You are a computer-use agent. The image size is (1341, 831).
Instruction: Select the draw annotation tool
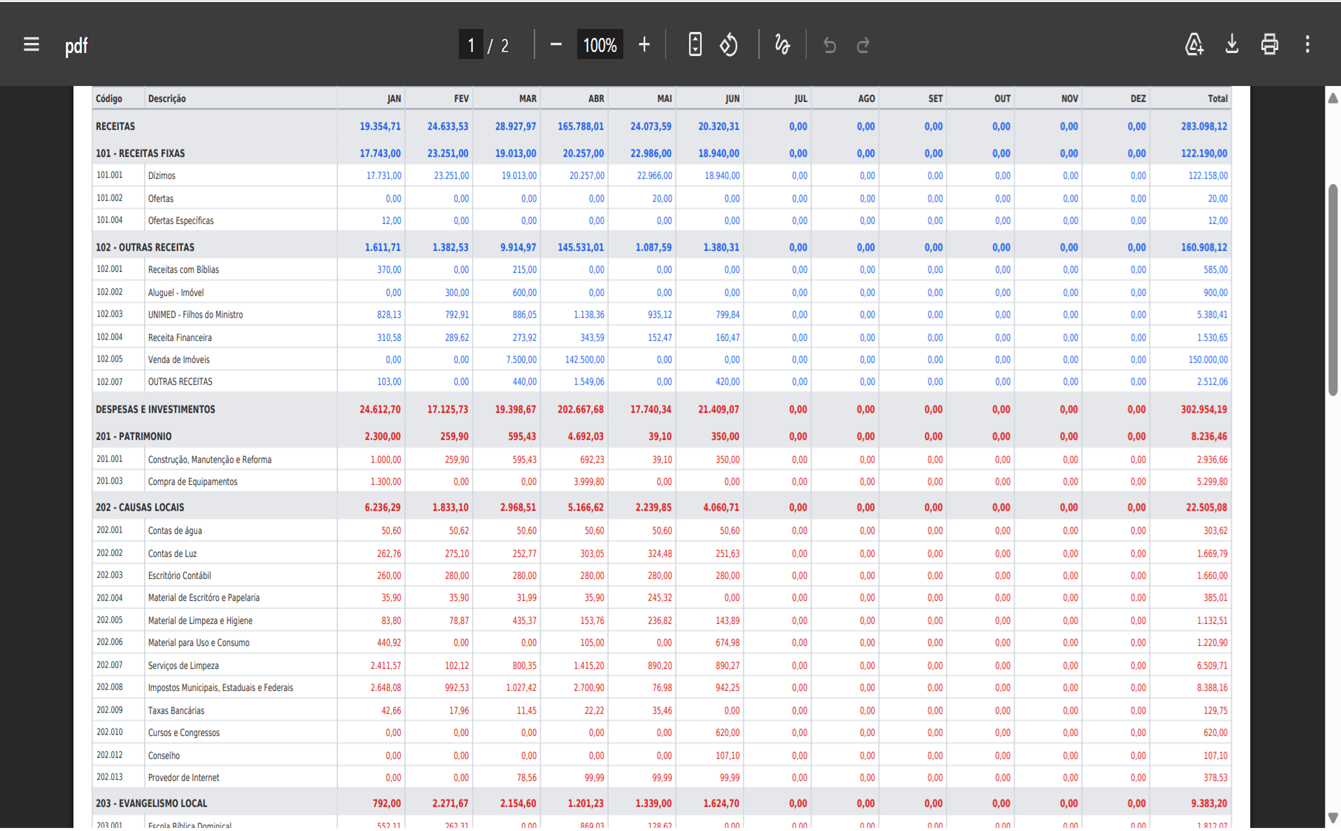click(x=782, y=45)
